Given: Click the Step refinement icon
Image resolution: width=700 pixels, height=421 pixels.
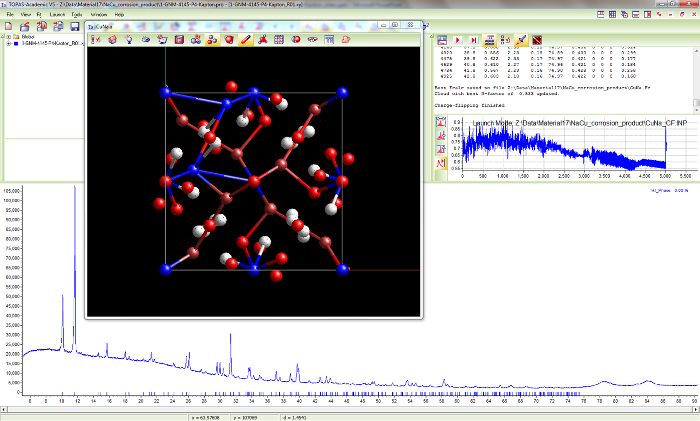Looking at the screenshot, I should 473,41.
